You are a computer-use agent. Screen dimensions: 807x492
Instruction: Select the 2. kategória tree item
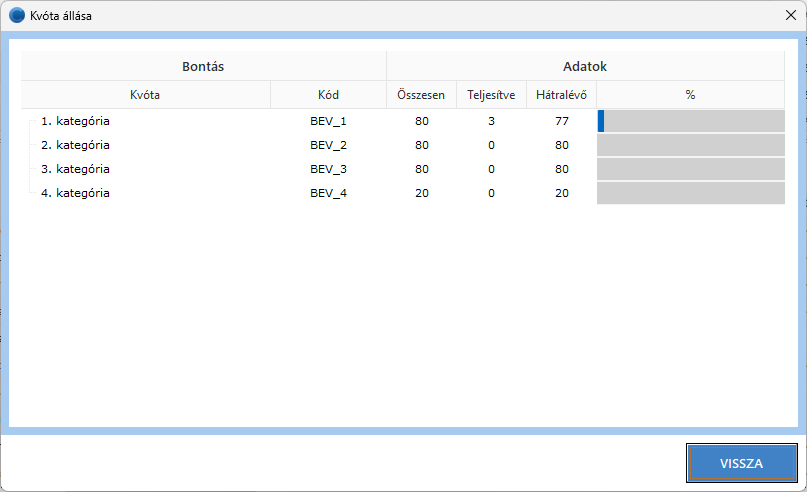[x=75, y=145]
